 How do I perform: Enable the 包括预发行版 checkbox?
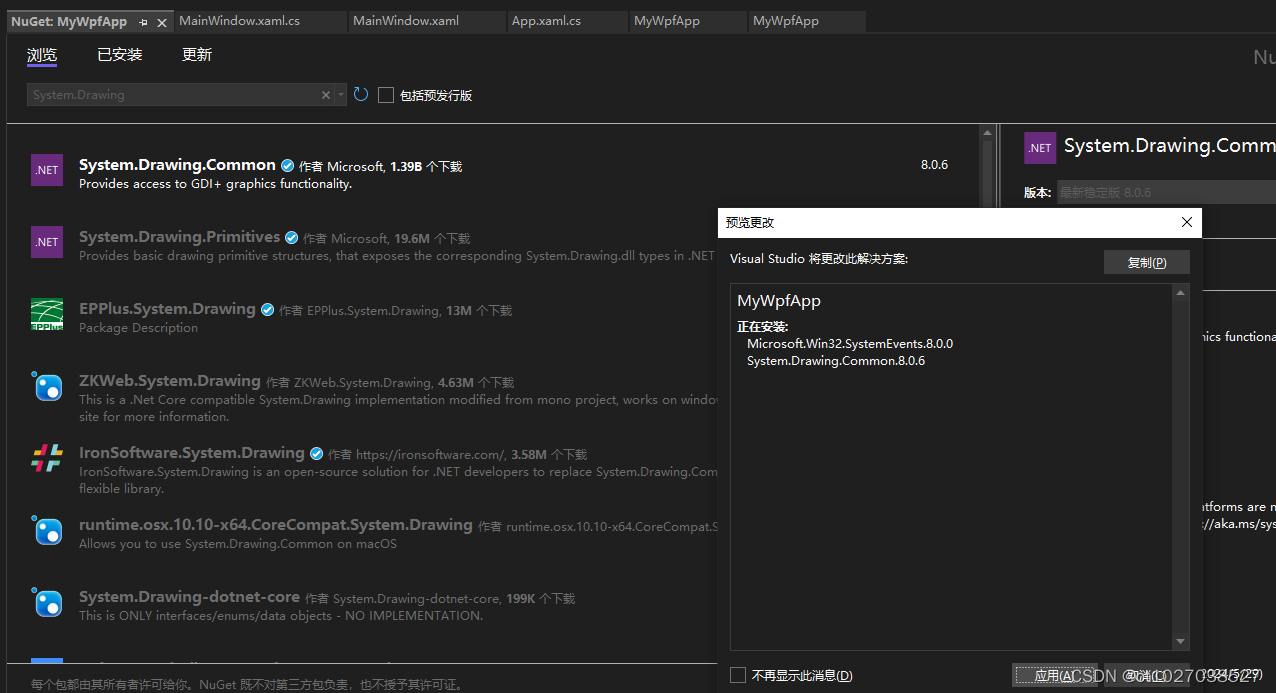(386, 94)
